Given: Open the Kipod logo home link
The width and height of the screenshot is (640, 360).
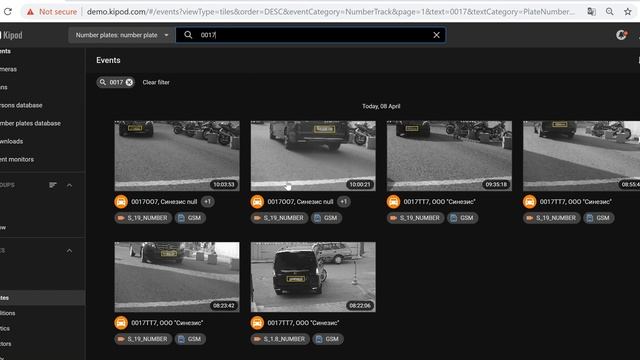Looking at the screenshot, I should pyautogui.click(x=11, y=35).
